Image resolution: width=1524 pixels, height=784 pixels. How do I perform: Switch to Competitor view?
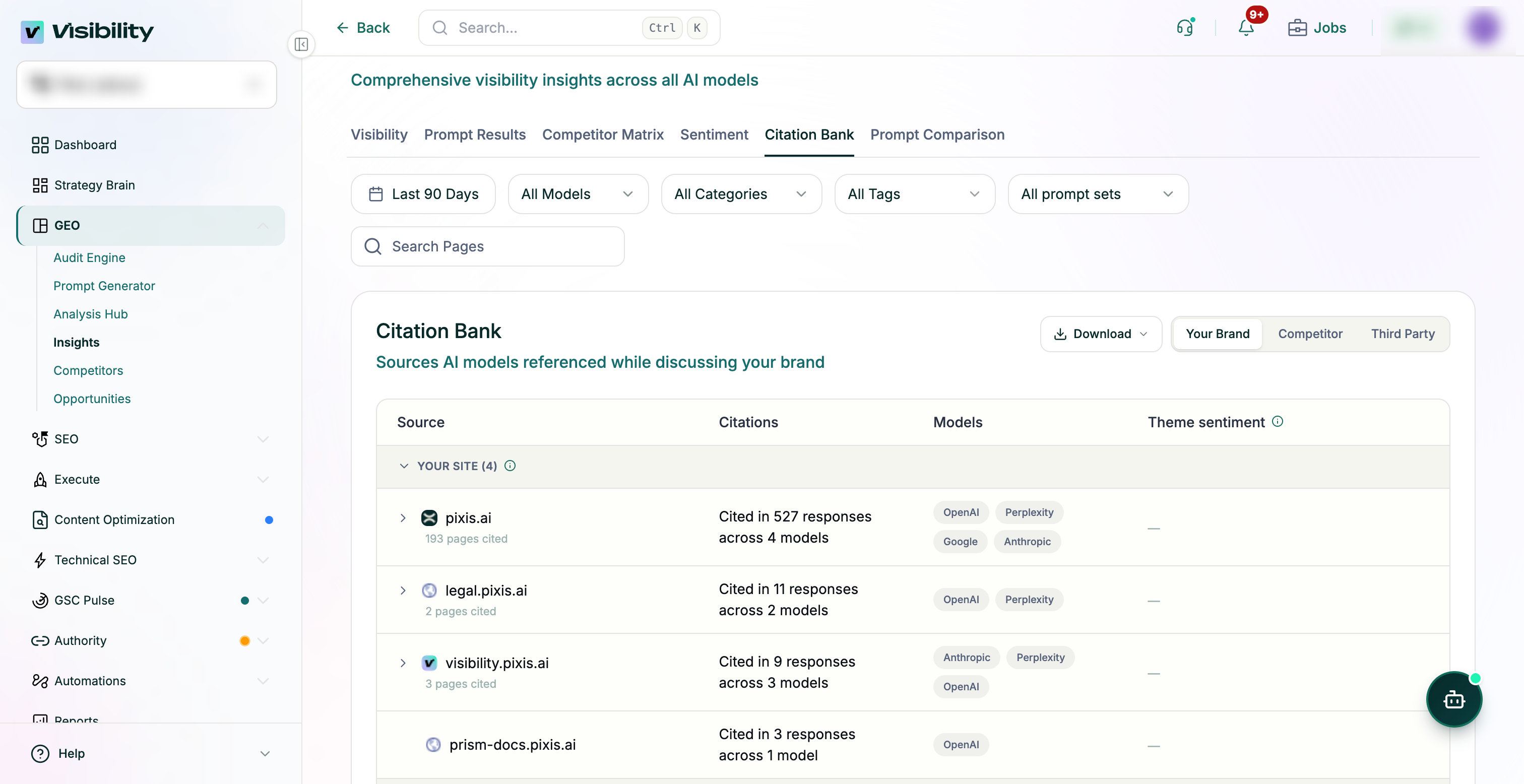point(1310,334)
